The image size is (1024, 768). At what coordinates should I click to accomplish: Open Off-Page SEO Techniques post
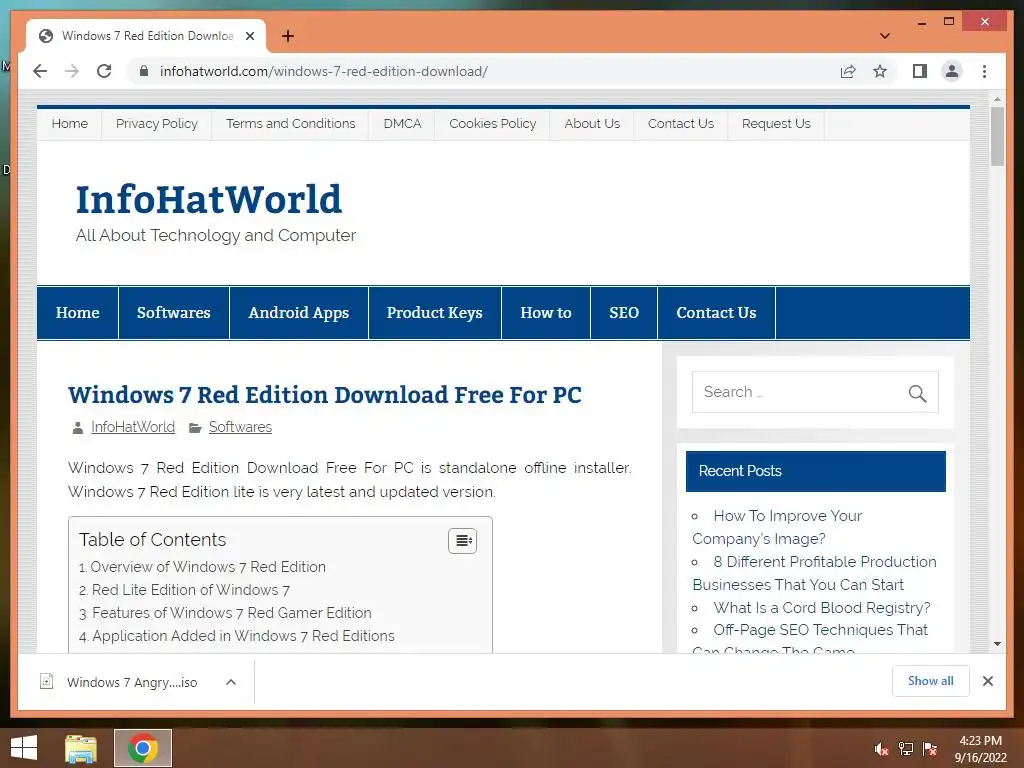tap(810, 640)
